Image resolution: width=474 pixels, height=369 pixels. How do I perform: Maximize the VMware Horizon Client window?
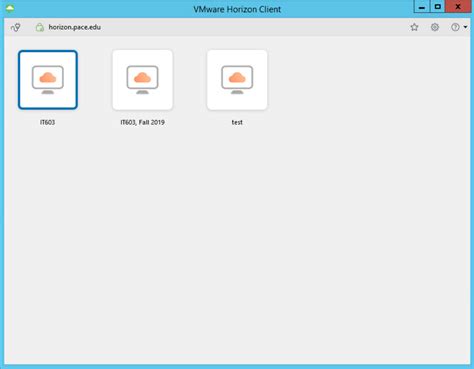(438, 7)
